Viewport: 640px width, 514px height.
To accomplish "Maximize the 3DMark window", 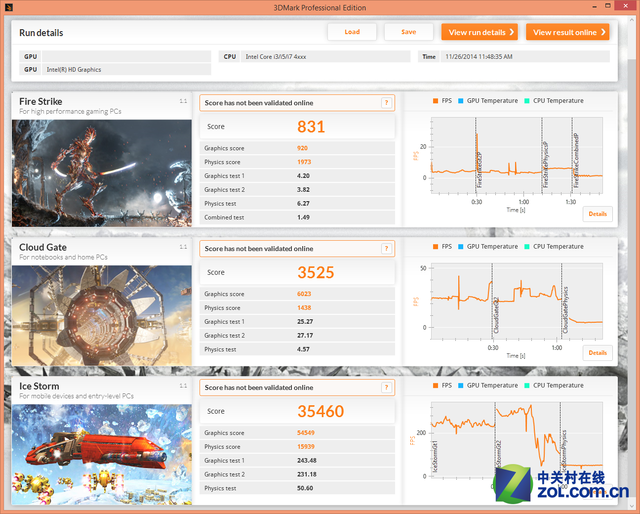I will 608,6.
